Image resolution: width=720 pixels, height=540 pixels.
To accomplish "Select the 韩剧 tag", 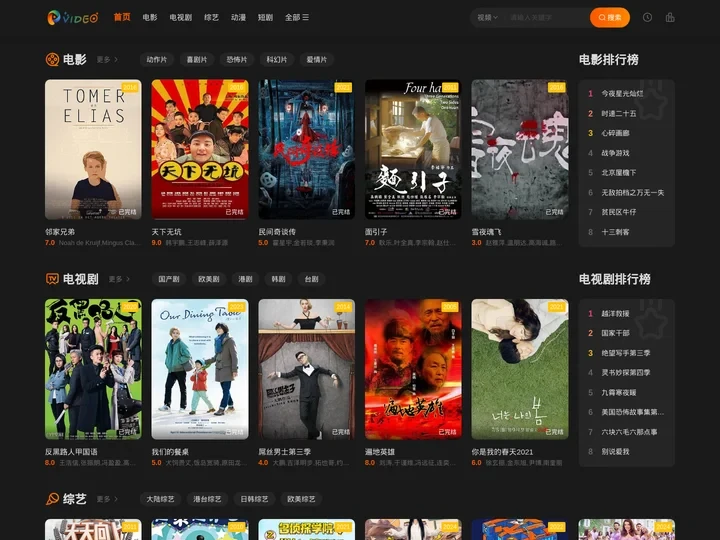I will (278, 279).
